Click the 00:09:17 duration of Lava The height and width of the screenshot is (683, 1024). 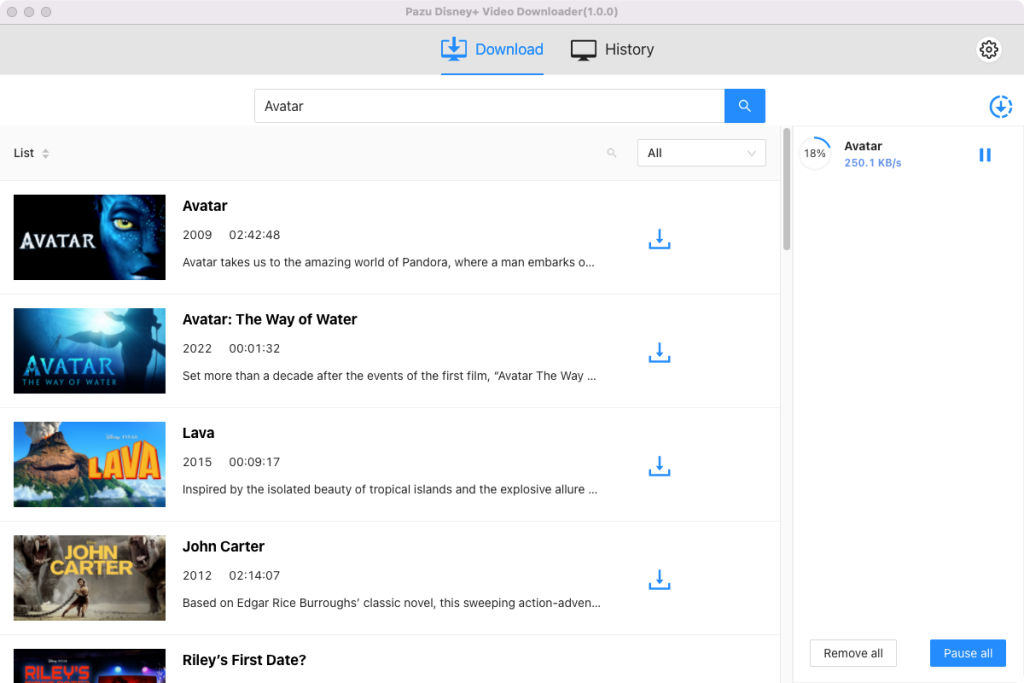pyautogui.click(x=255, y=462)
